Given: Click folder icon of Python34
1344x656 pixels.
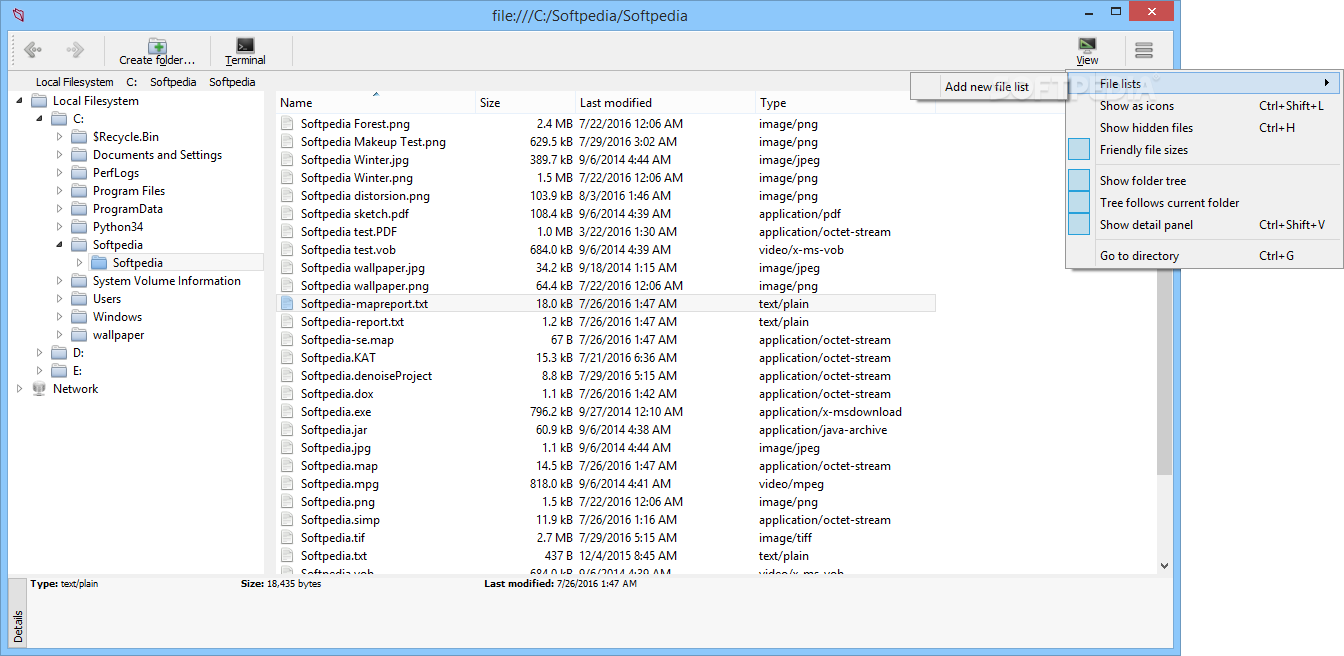Looking at the screenshot, I should pyautogui.click(x=79, y=227).
